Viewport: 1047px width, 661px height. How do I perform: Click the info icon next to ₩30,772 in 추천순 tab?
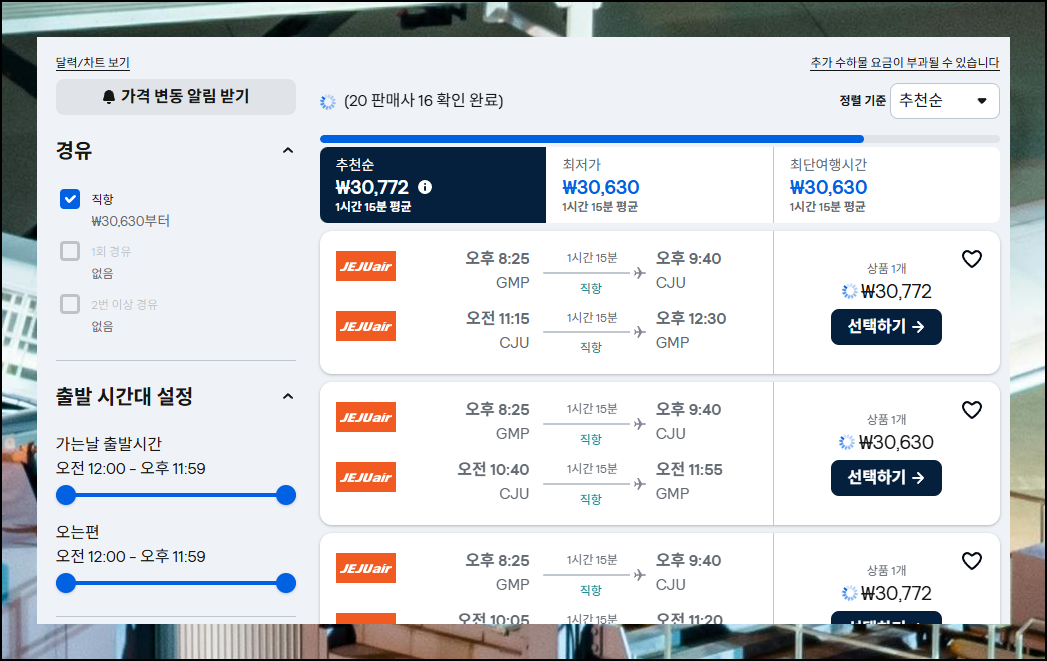pyautogui.click(x=425, y=187)
